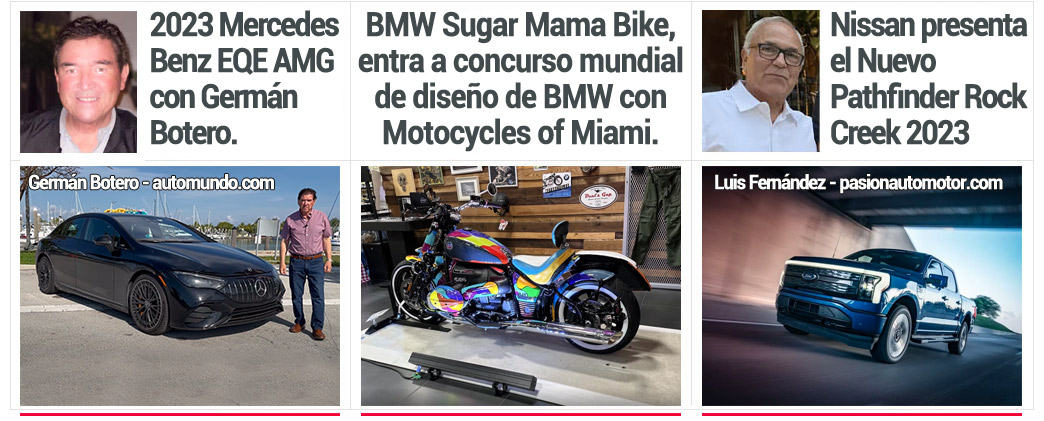Click the Mercedes star emblem on the grille
This screenshot has width=1044, height=421.
pyautogui.click(x=261, y=288)
